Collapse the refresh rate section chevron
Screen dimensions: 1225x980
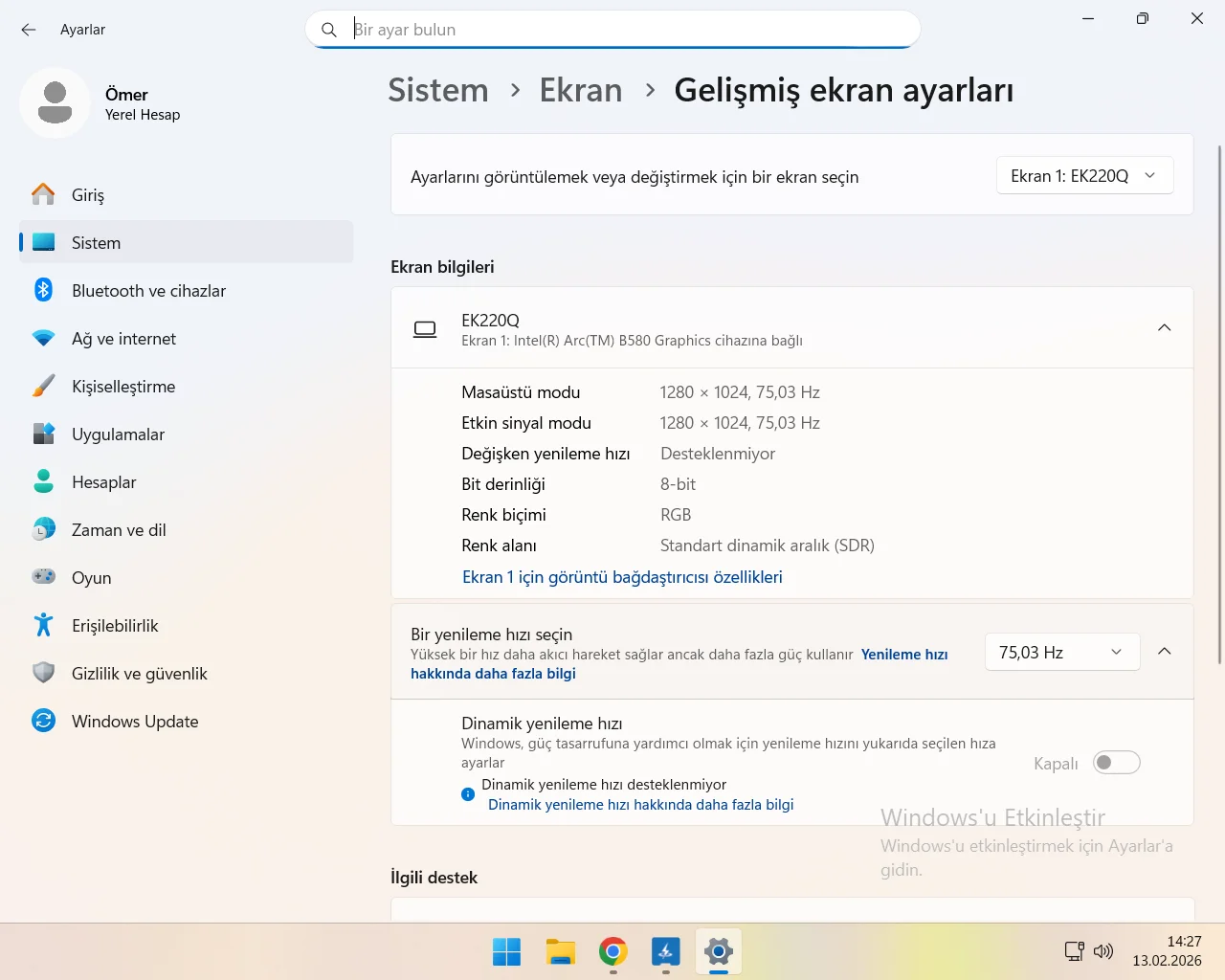click(x=1165, y=651)
